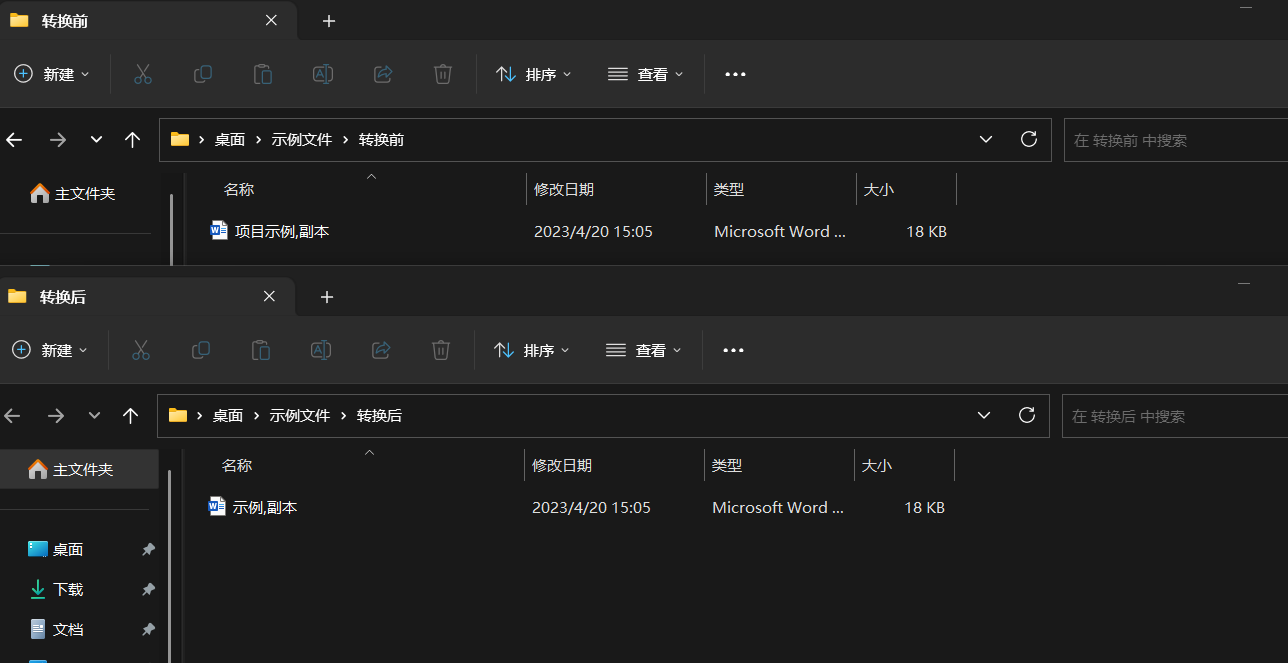Sort by 修改日期 column in 转换前 window

[x=564, y=189]
